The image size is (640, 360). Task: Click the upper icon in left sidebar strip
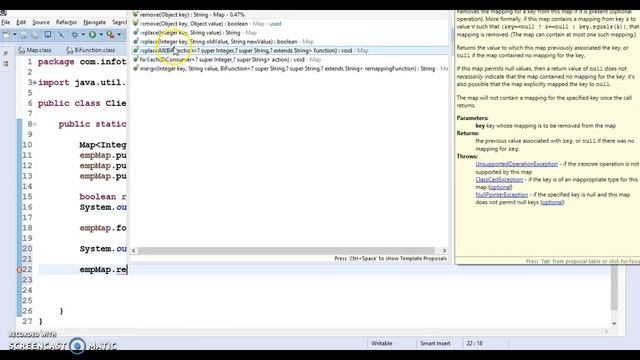tap(6, 53)
